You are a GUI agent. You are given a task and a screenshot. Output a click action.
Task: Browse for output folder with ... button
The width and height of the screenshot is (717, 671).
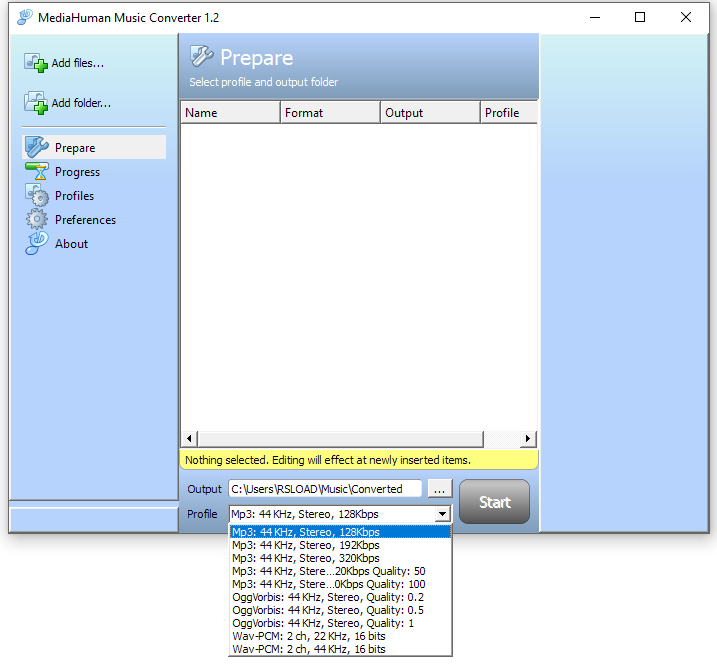click(439, 489)
